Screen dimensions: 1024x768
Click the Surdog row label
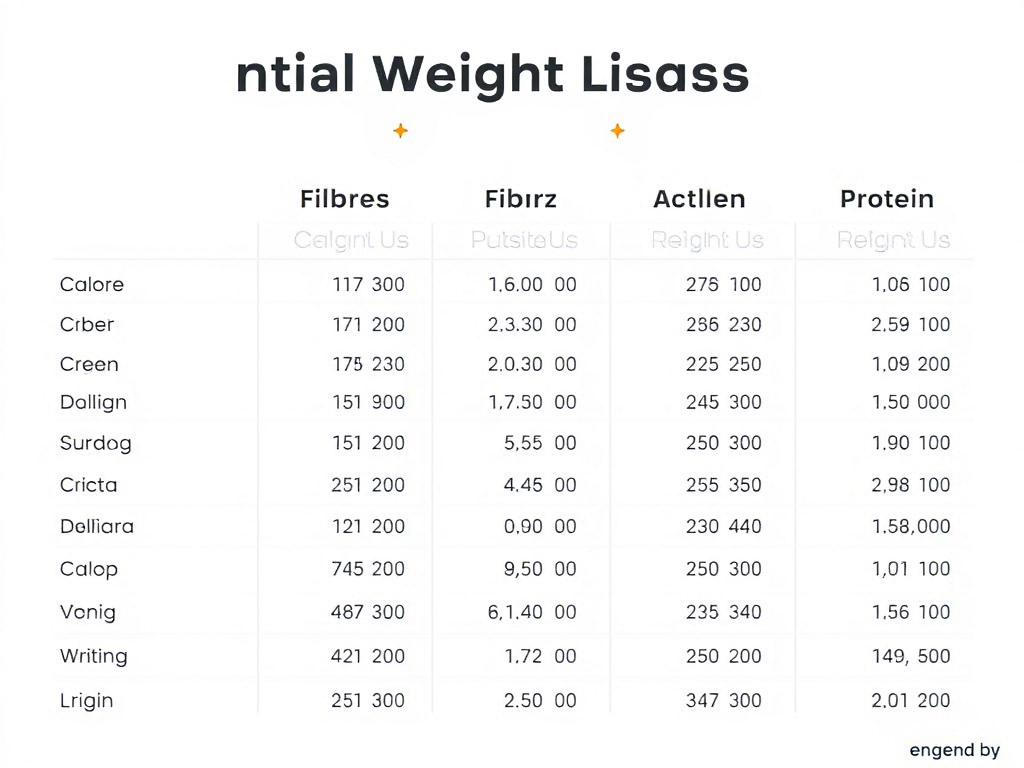pos(95,443)
